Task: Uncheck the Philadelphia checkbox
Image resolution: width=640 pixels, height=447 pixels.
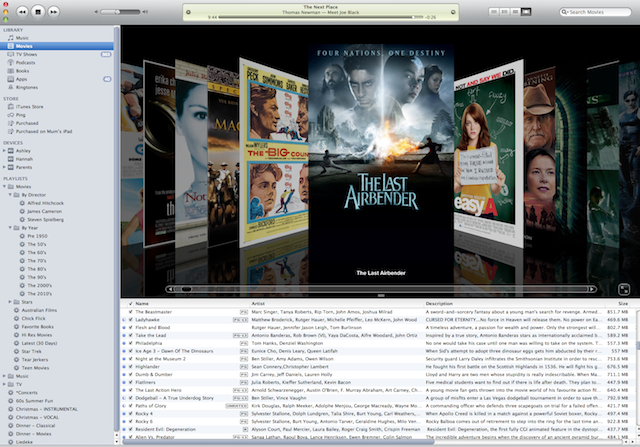Action: click(x=130, y=343)
